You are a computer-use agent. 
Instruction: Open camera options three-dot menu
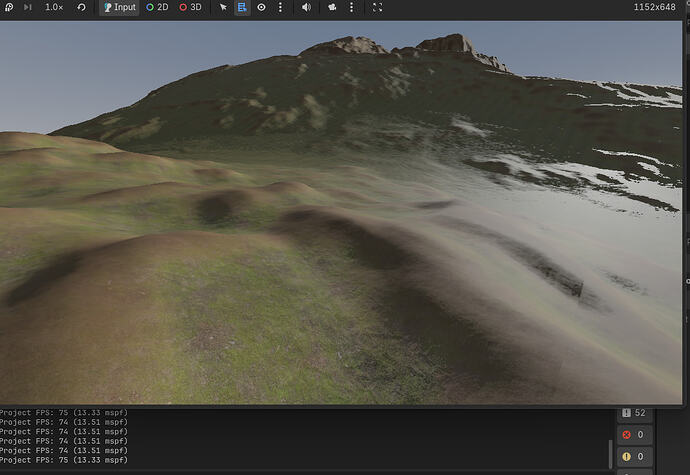351,7
